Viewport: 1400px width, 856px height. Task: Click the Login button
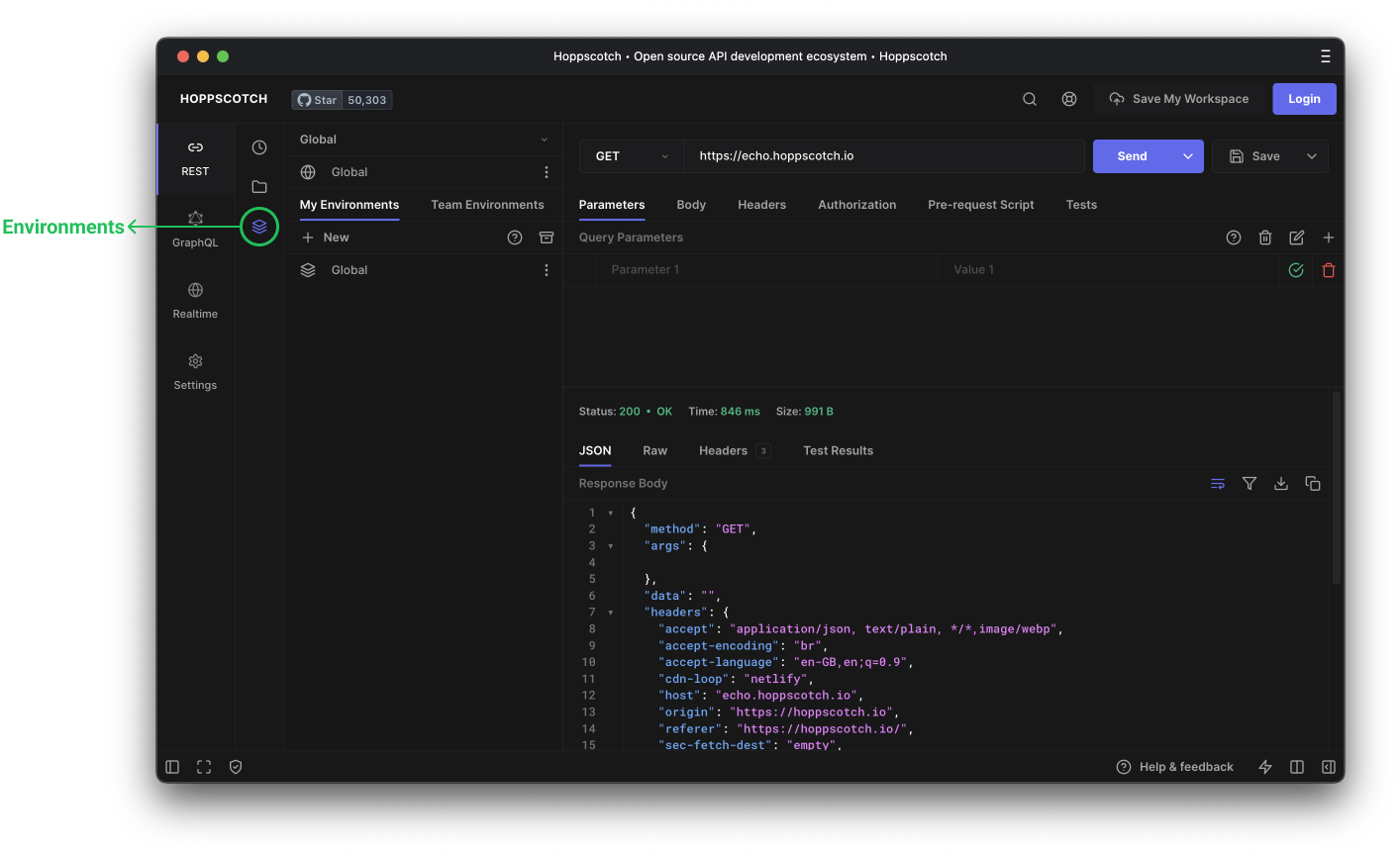click(1304, 99)
